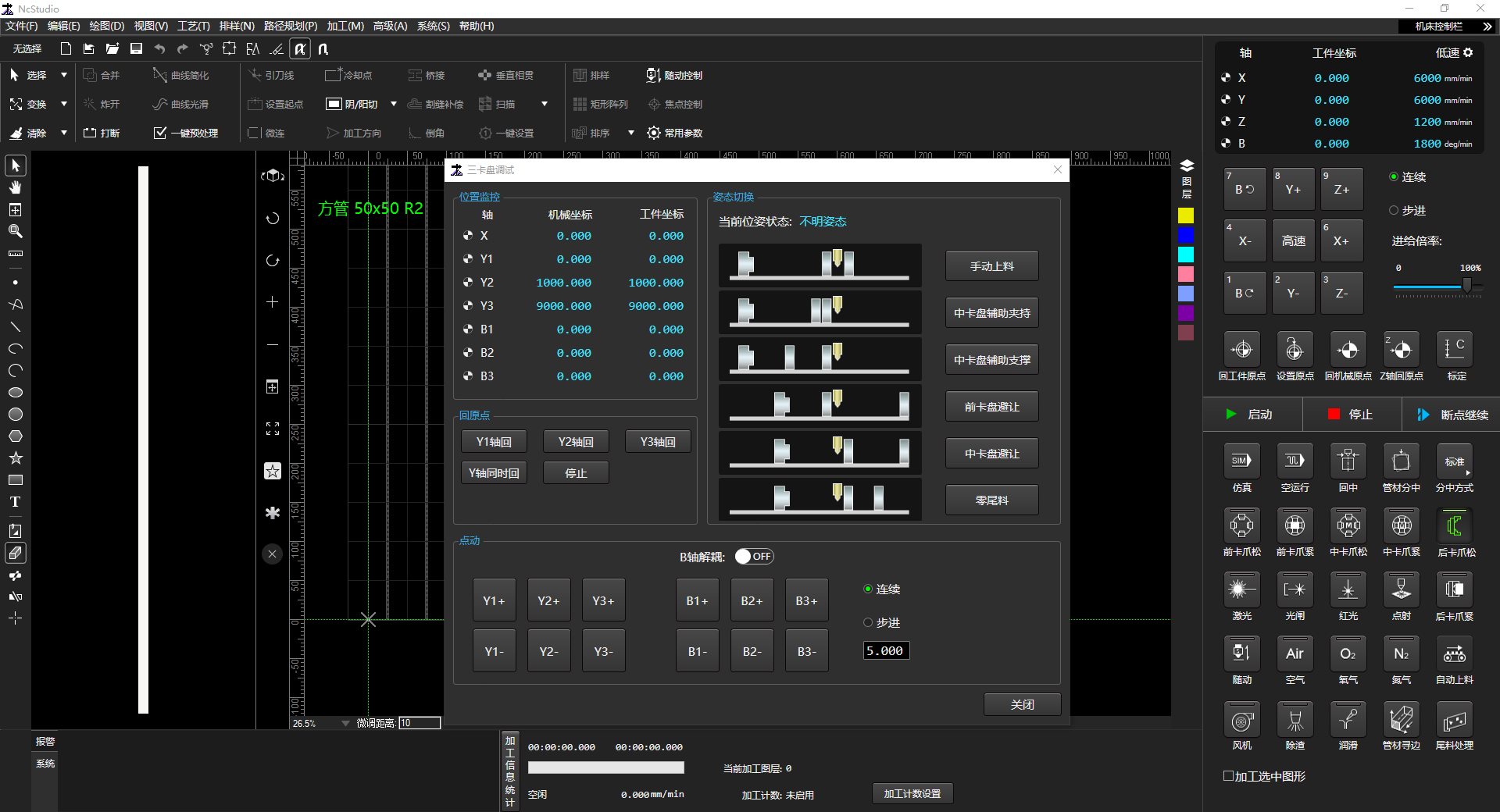This screenshot has height=812, width=1500.
Task: Click the front chuck release (前卡爪松) icon
Action: 1241,526
